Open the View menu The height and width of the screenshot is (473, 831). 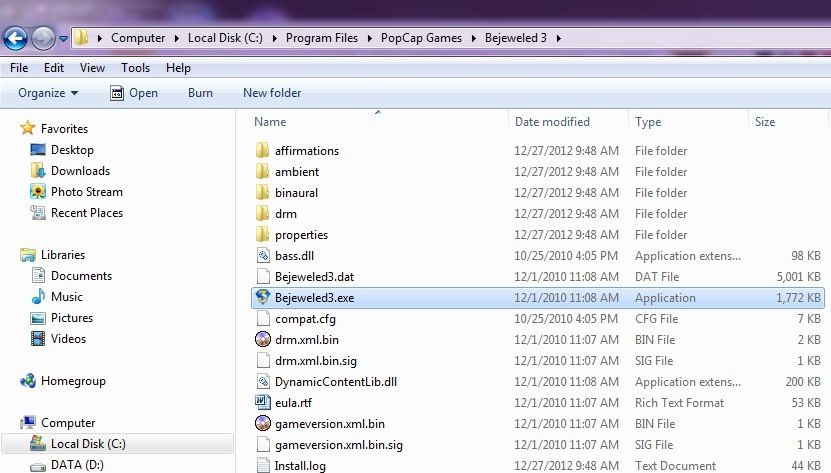coord(92,68)
